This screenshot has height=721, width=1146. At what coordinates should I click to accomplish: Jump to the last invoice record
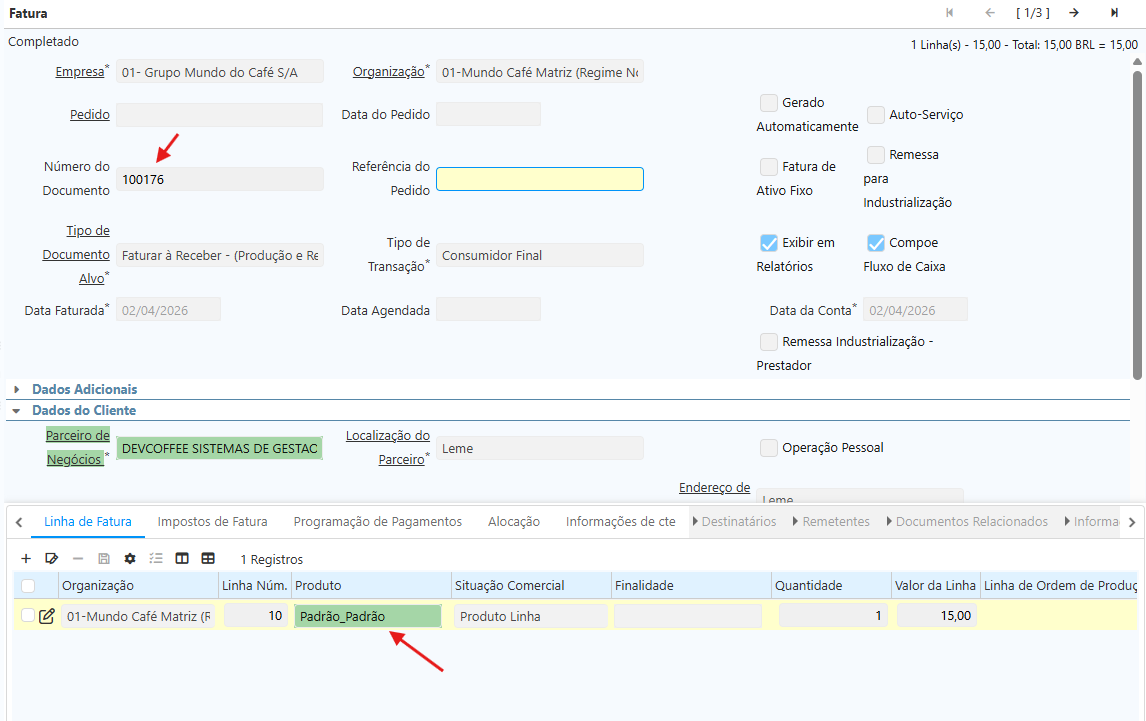coord(1114,13)
